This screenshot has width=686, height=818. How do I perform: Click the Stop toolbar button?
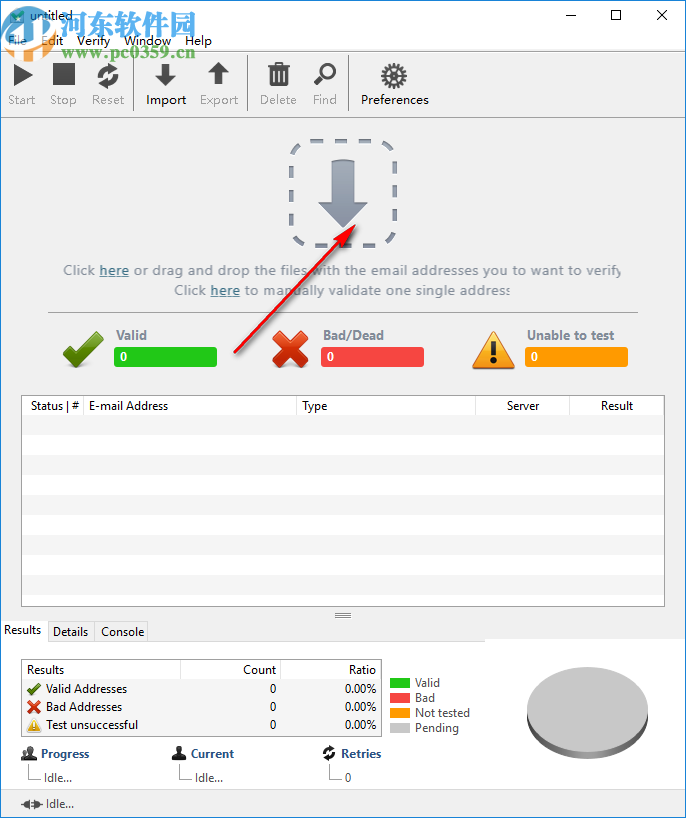pos(64,84)
